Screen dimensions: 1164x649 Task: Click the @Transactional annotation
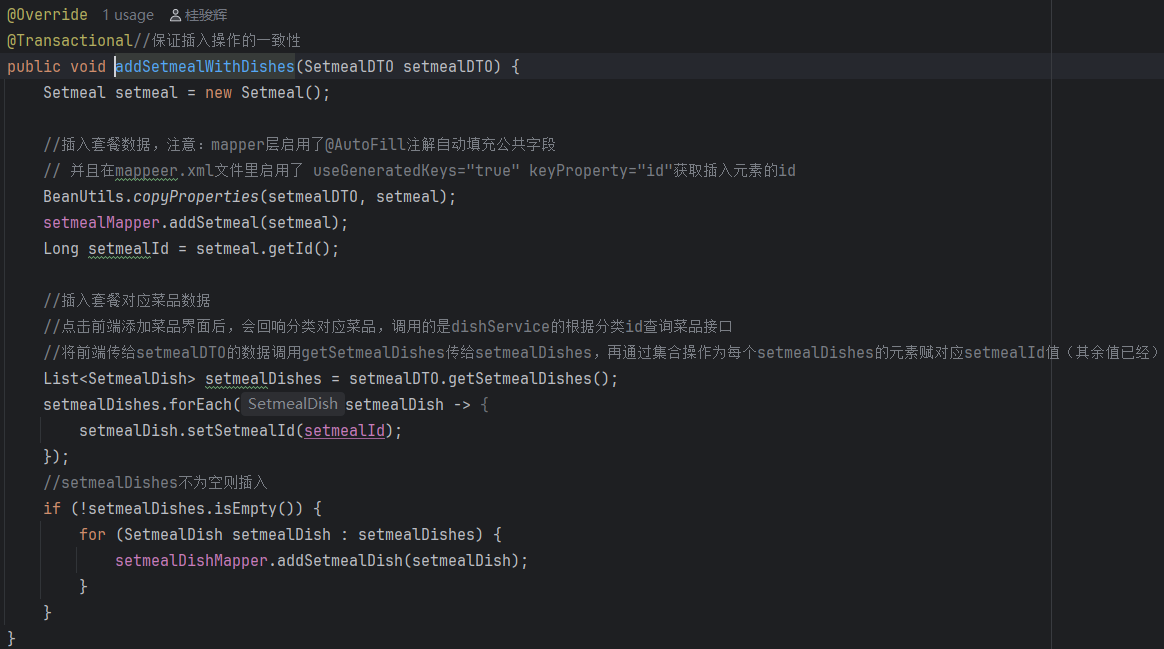tap(70, 40)
